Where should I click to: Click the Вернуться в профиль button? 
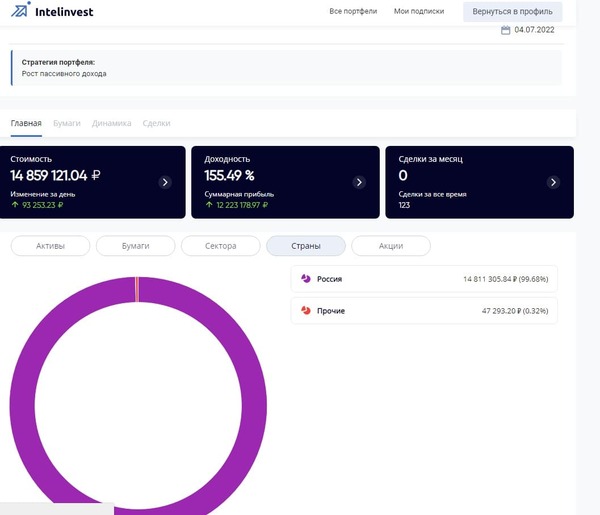[x=512, y=11]
